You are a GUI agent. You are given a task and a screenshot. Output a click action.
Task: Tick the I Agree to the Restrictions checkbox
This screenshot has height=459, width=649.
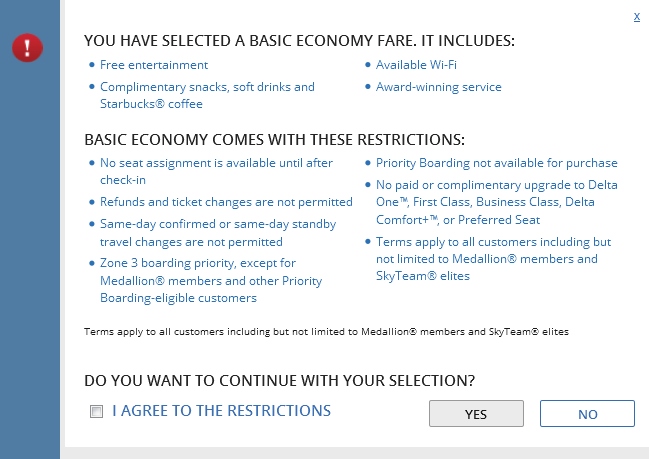pyautogui.click(x=96, y=411)
